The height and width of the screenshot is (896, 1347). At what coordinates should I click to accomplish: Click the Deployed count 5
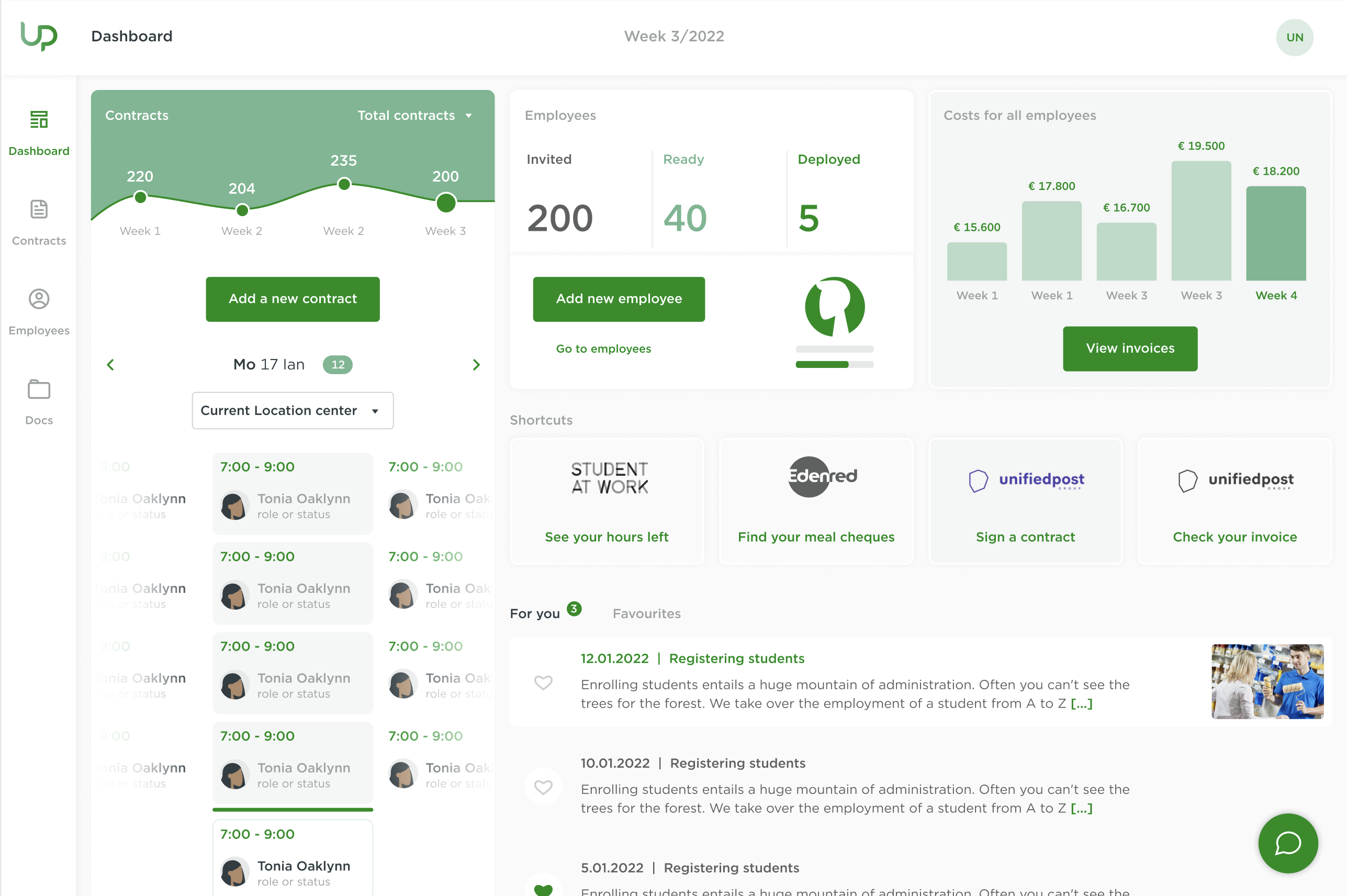(808, 218)
